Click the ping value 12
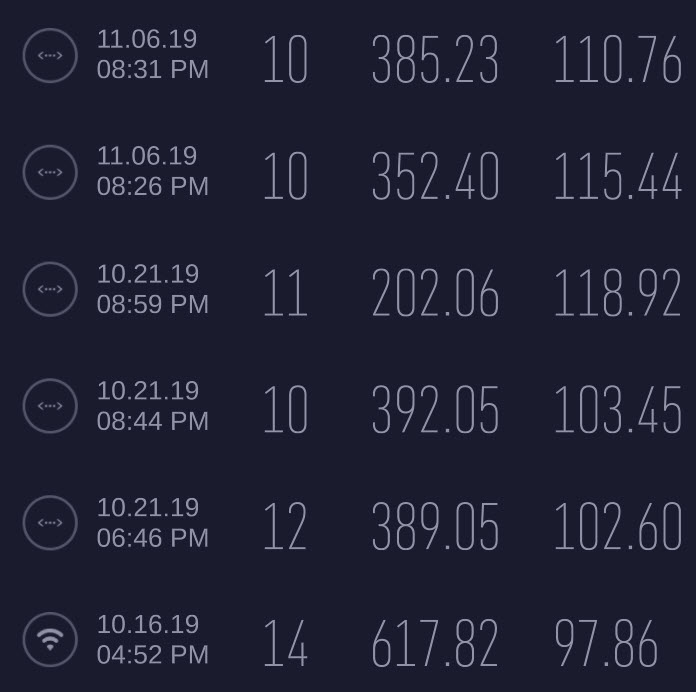The width and height of the screenshot is (696, 692). pyautogui.click(x=284, y=528)
